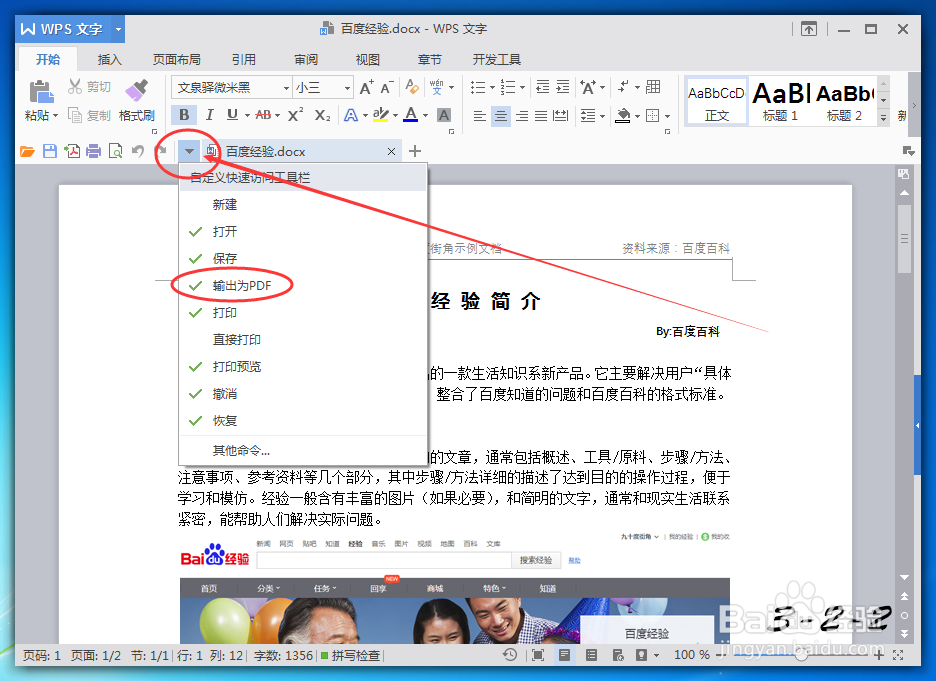The image size is (936, 681).
Task: Switch to the 插入 tab
Action: [109, 60]
